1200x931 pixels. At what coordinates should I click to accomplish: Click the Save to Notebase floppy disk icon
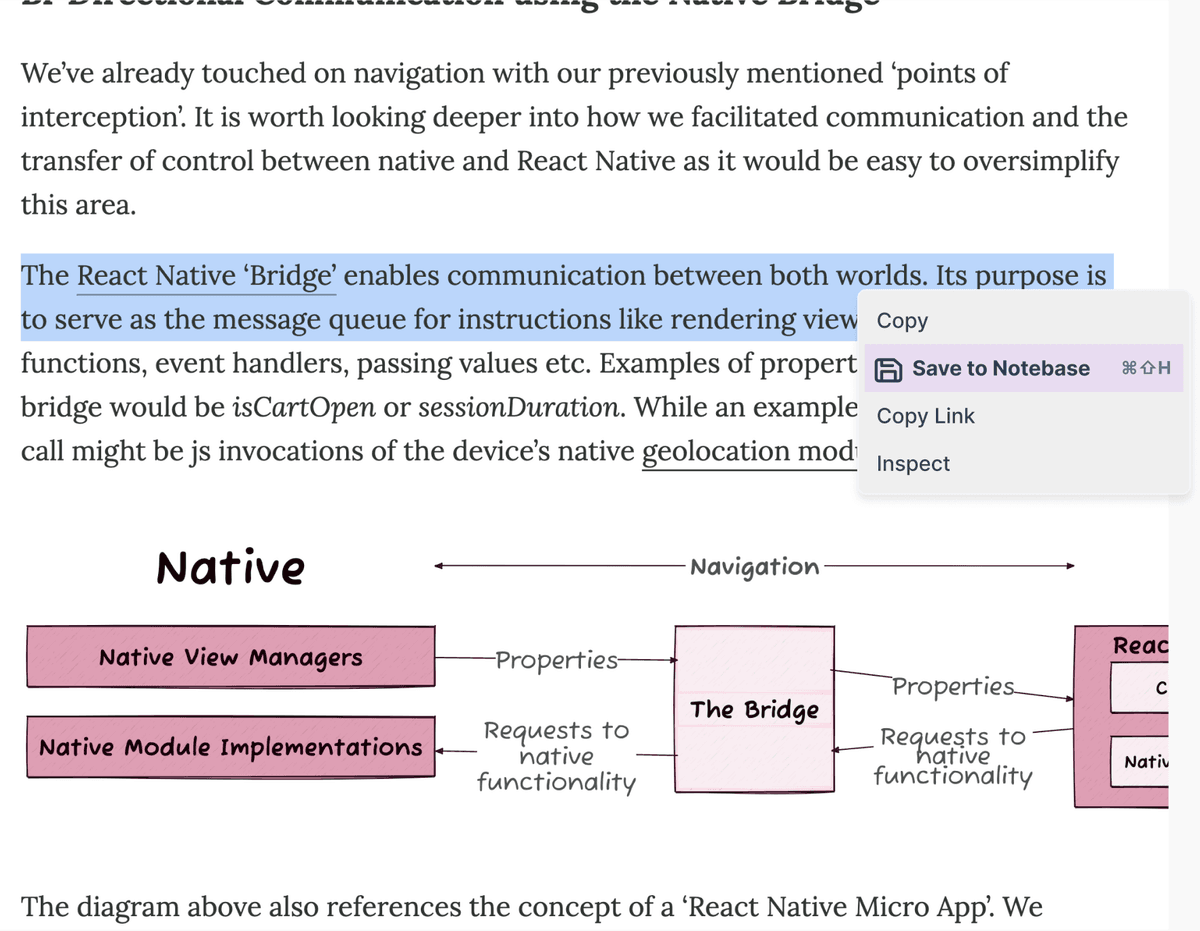(x=887, y=369)
